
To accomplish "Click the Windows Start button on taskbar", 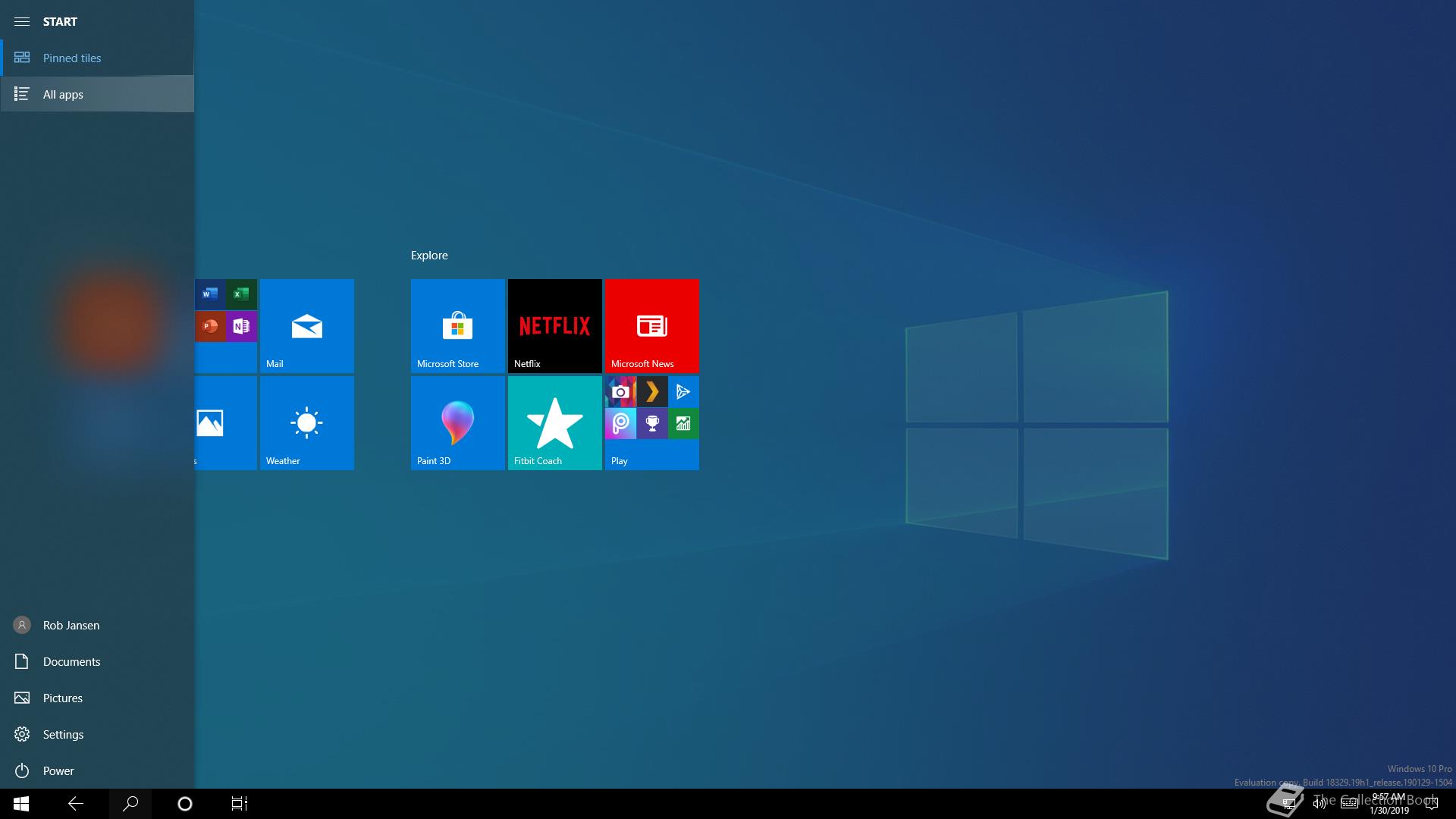I will tap(21, 804).
